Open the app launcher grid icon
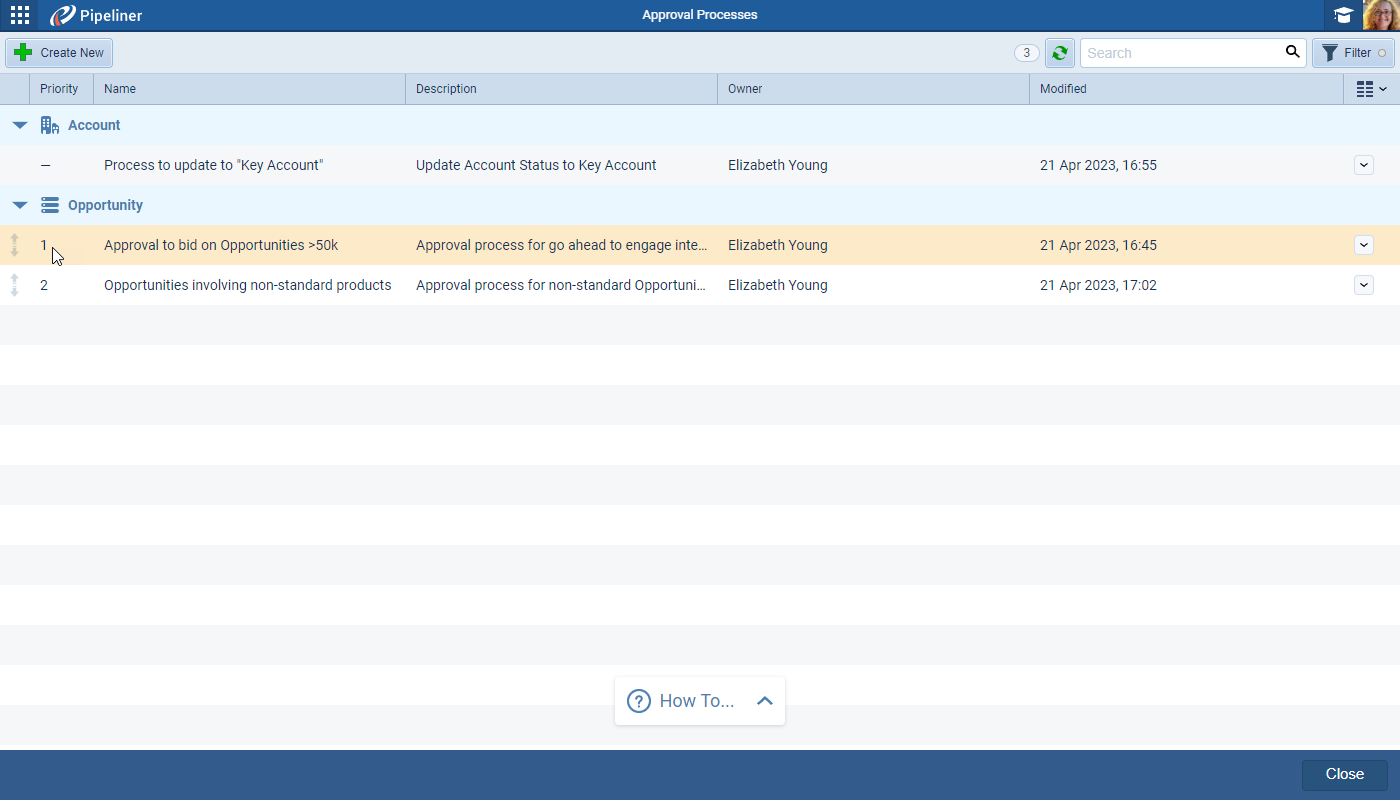The image size is (1400, 800). point(20,15)
